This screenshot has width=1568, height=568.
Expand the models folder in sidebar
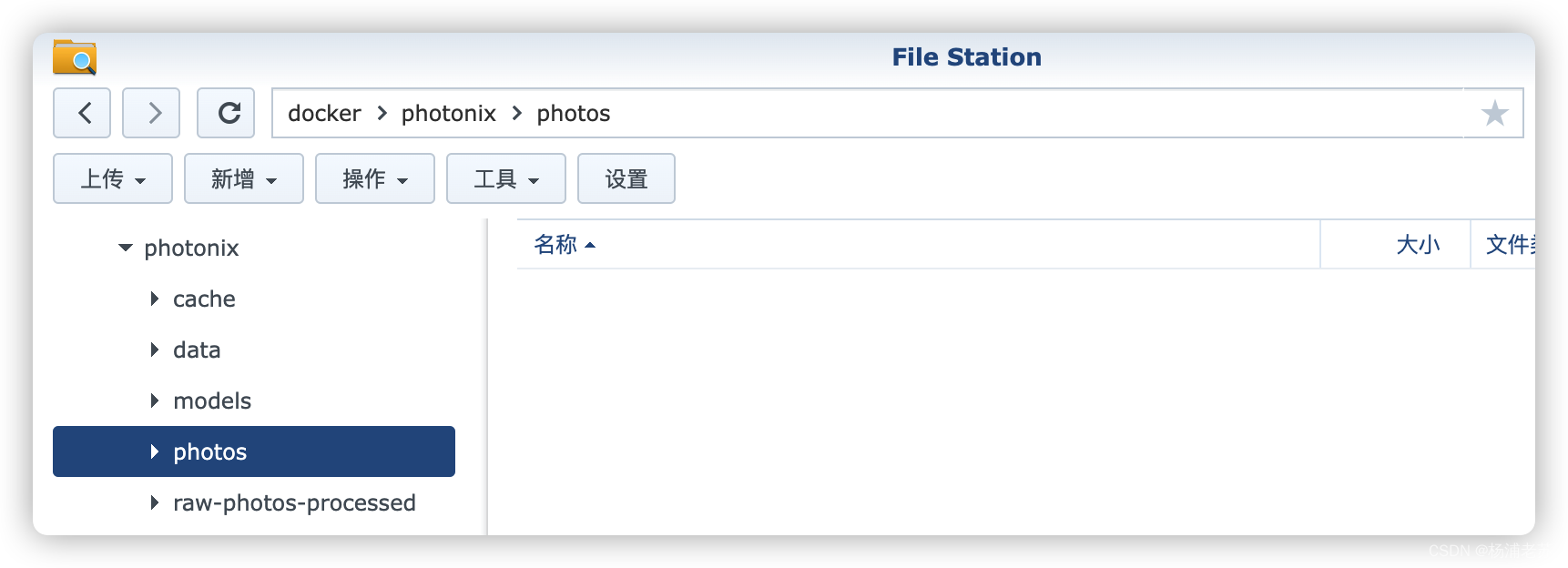[154, 401]
